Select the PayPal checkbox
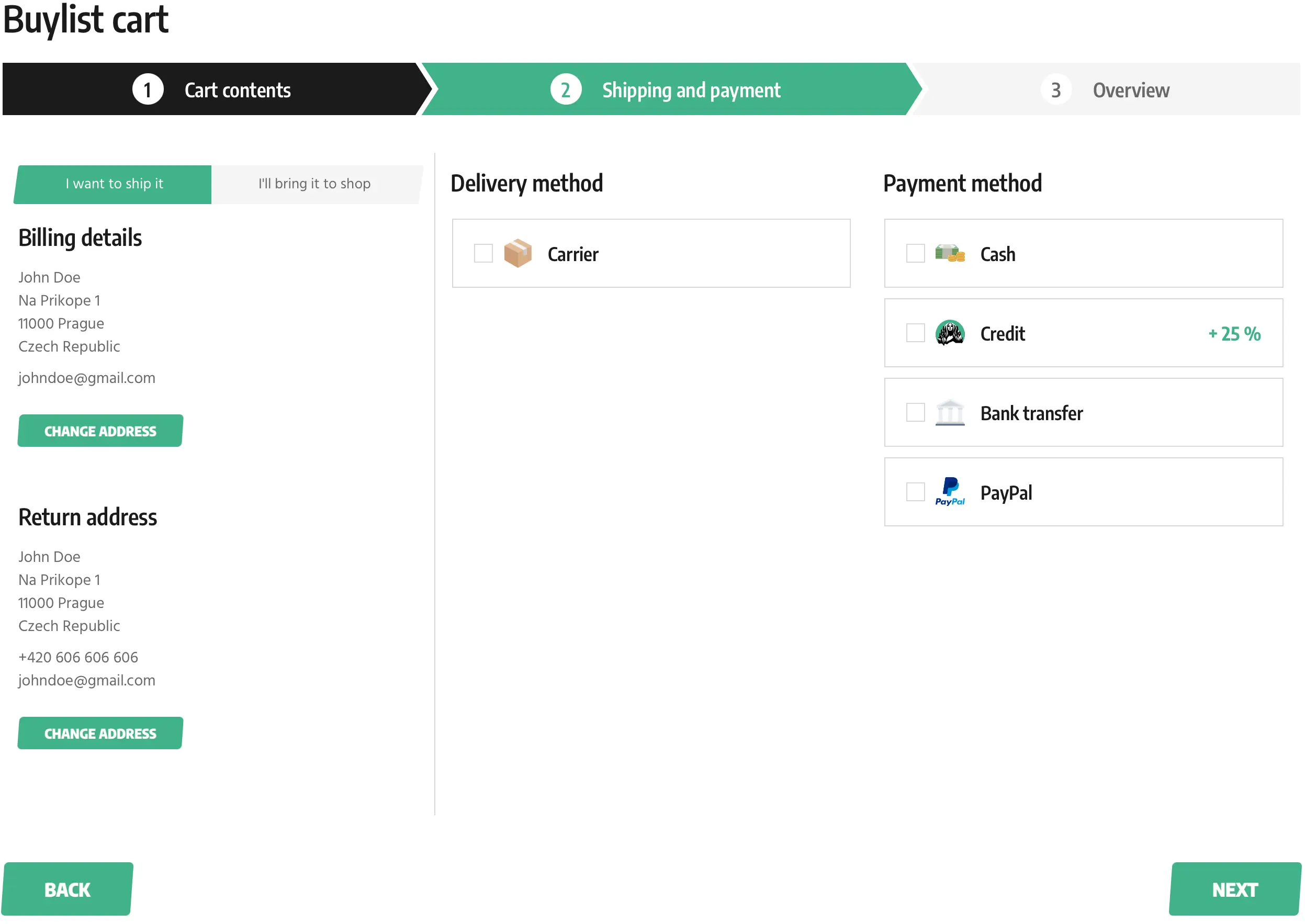This screenshot has width=1305, height=924. click(x=916, y=492)
